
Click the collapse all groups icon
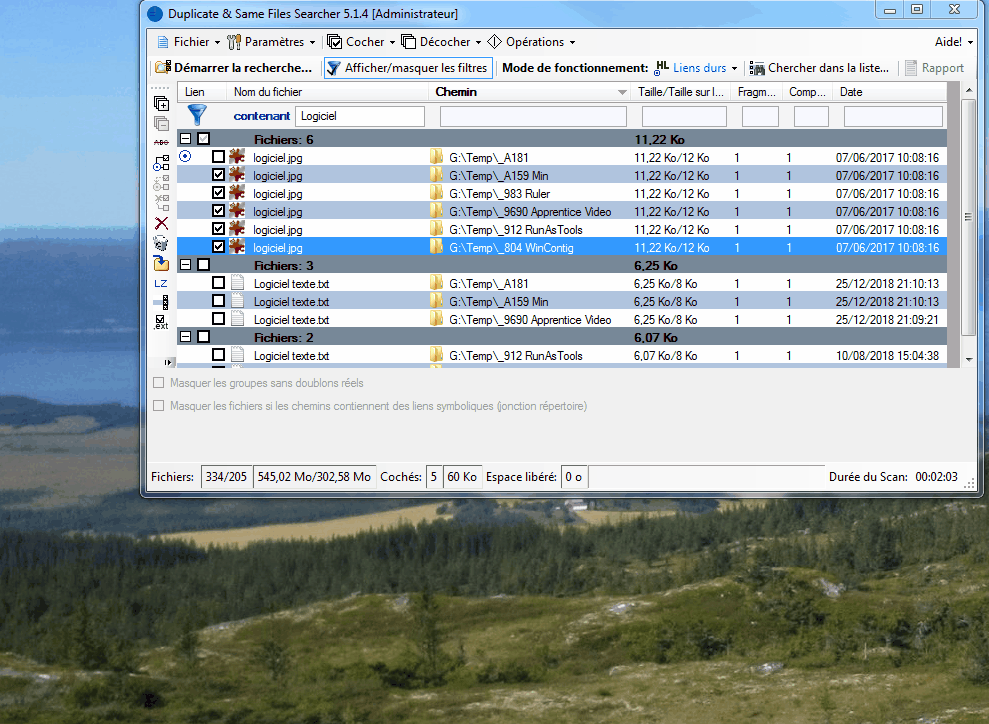tap(161, 123)
